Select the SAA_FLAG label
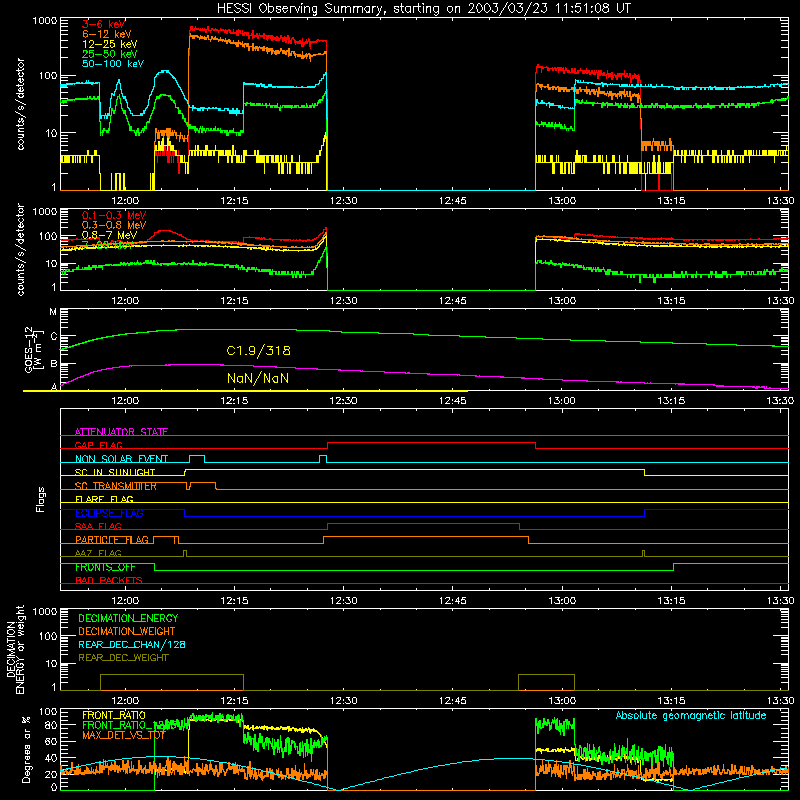800x800 pixels. 98,526
